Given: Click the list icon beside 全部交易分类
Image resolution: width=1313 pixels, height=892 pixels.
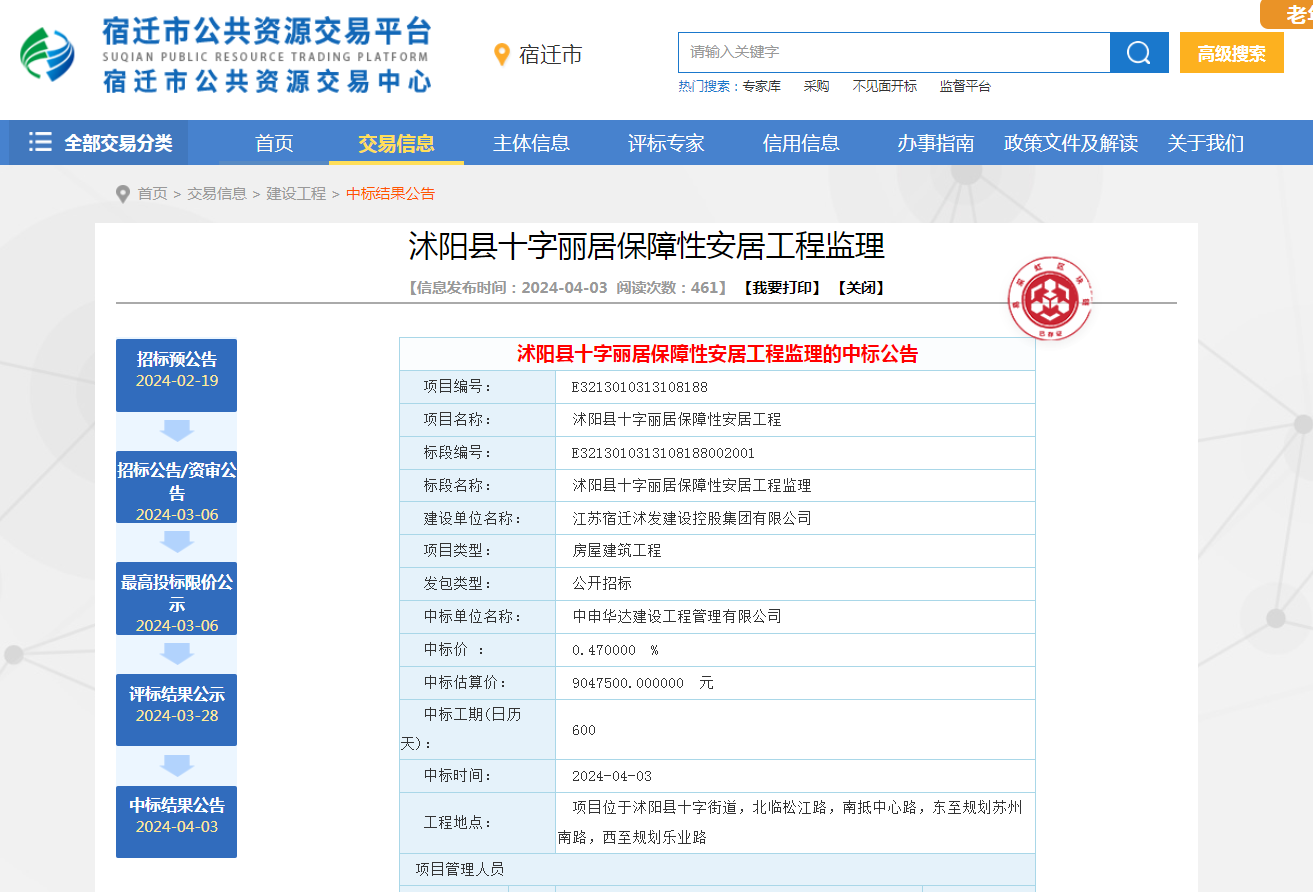Looking at the screenshot, I should [x=40, y=142].
